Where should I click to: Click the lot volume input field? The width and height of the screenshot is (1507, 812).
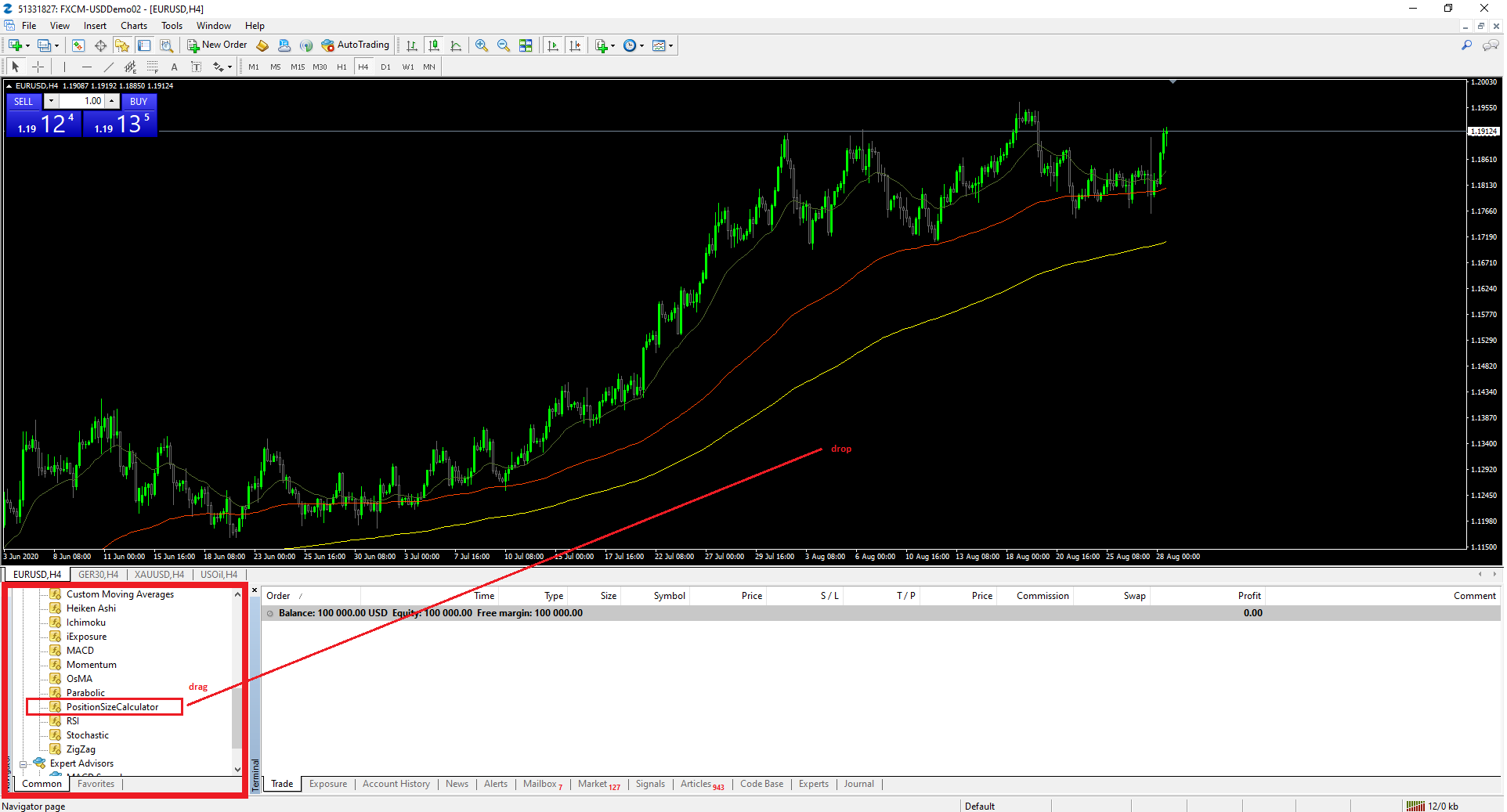point(83,101)
